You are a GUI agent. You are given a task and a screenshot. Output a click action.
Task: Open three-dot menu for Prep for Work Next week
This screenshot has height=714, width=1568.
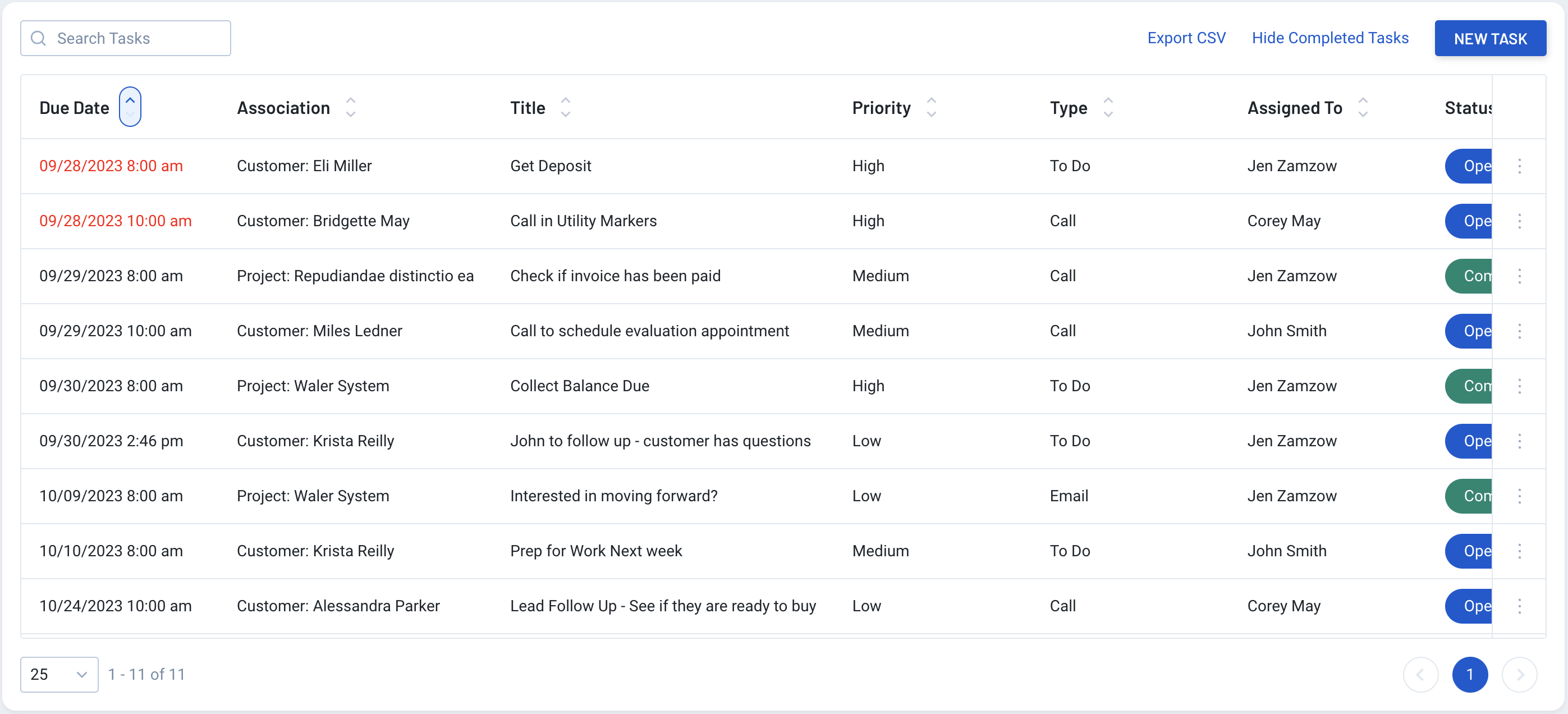[x=1519, y=551]
